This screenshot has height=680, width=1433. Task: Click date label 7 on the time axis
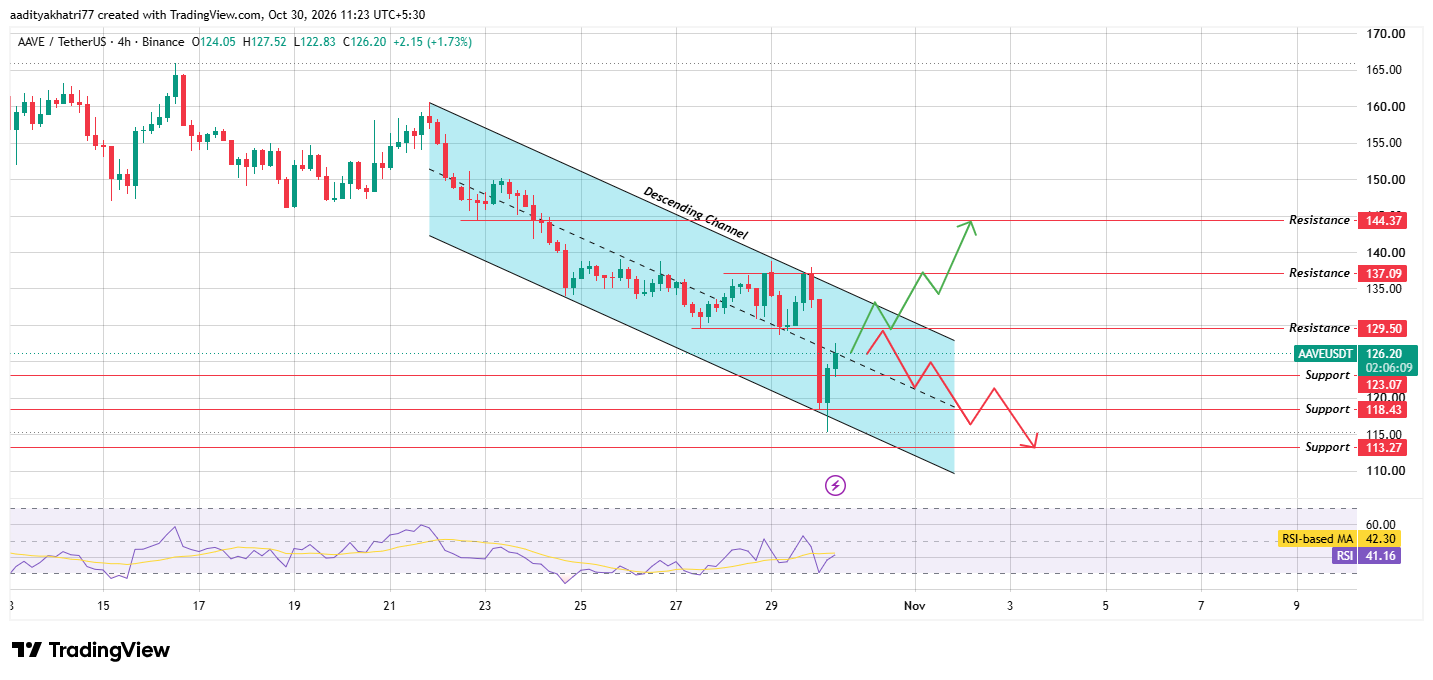[1201, 606]
